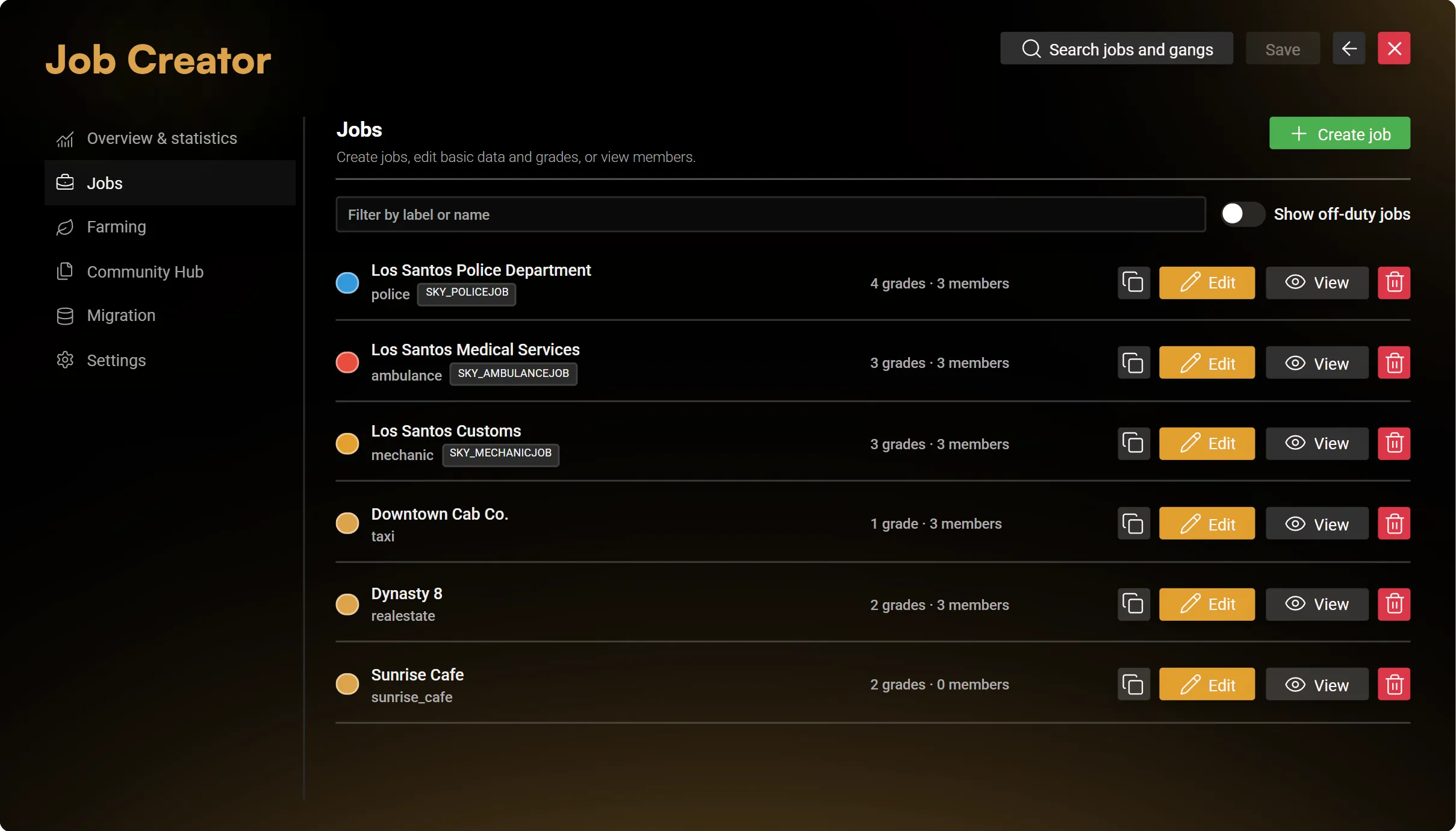Toggle Show off-duty jobs switch
The image size is (1456, 831).
[x=1242, y=214]
